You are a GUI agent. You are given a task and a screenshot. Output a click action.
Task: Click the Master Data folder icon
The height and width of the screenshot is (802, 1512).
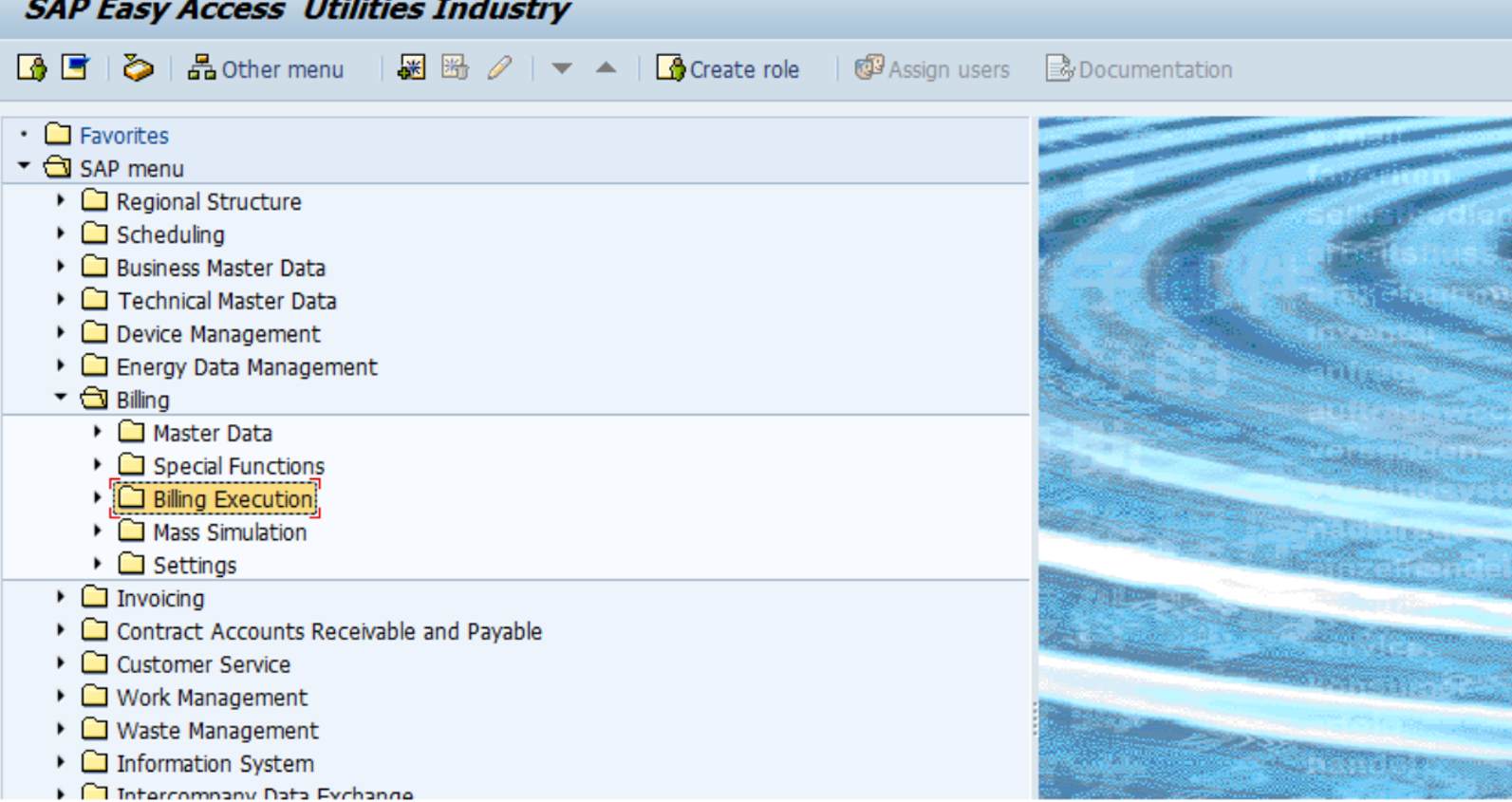point(131,432)
